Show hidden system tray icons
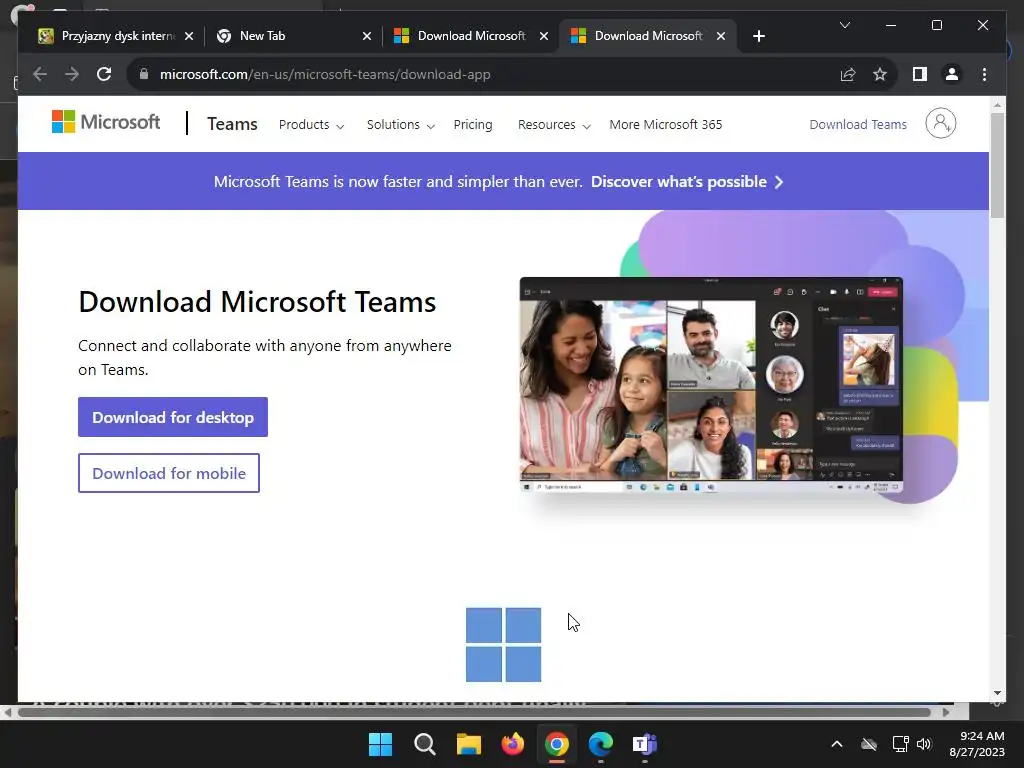 coord(837,744)
